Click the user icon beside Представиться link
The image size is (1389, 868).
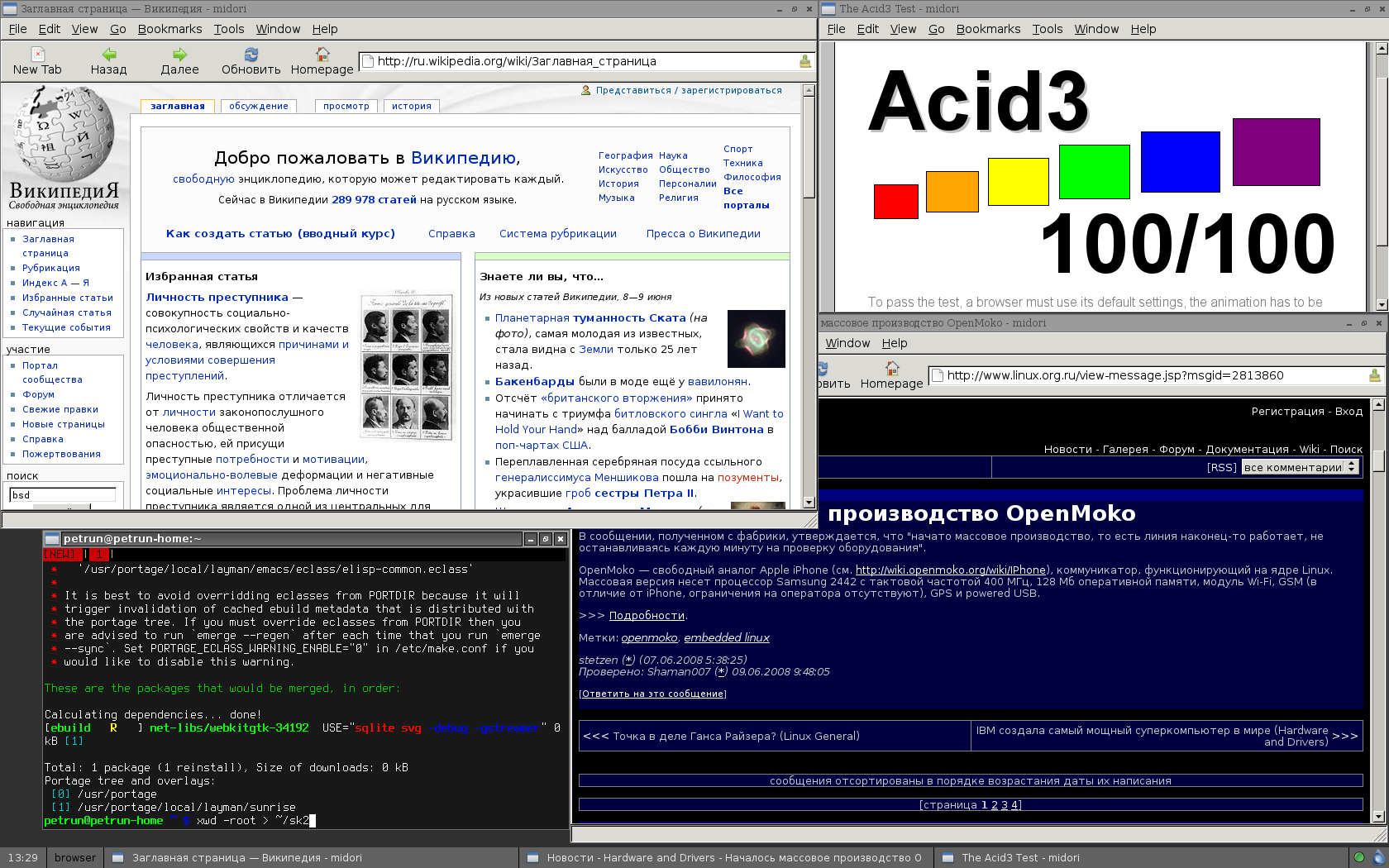point(586,91)
